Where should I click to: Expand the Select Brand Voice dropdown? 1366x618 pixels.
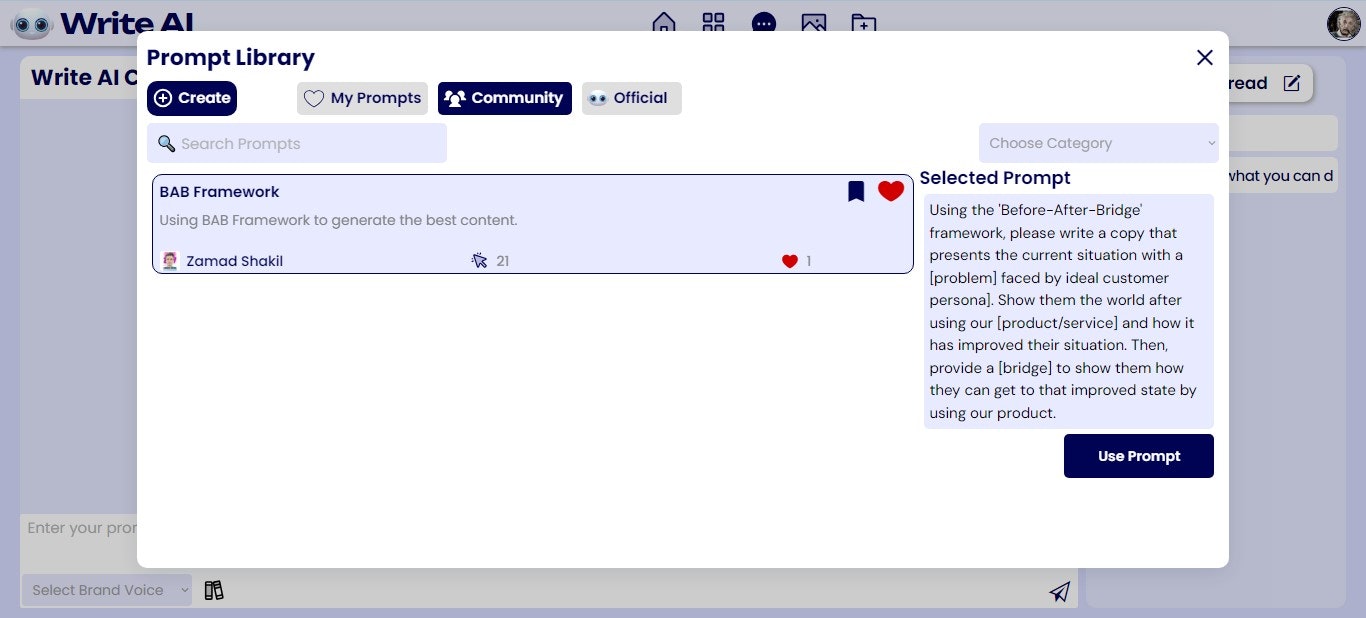pyautogui.click(x=105, y=590)
